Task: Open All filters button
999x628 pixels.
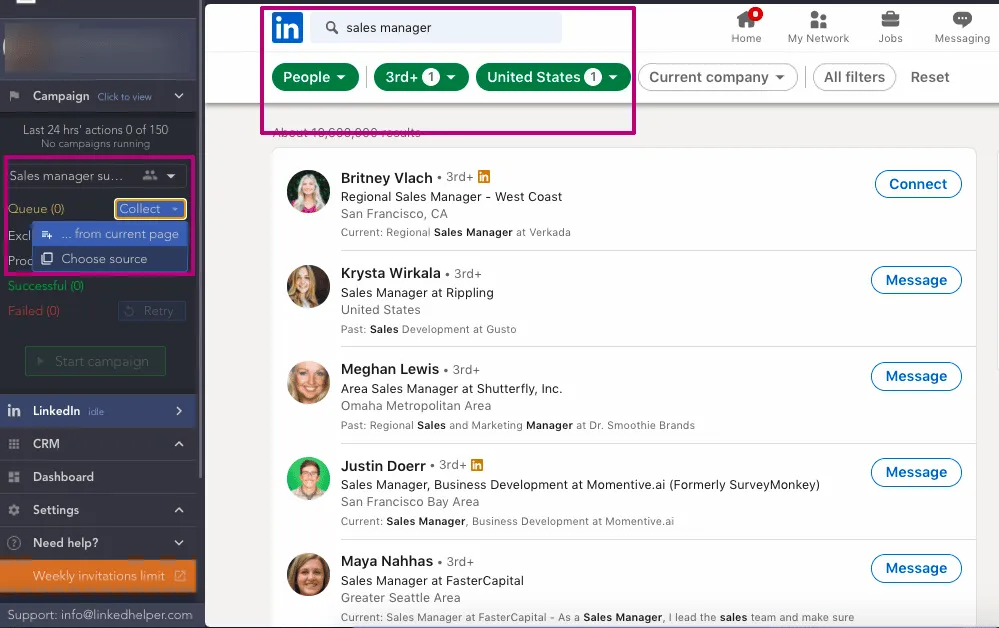Action: 854,77
